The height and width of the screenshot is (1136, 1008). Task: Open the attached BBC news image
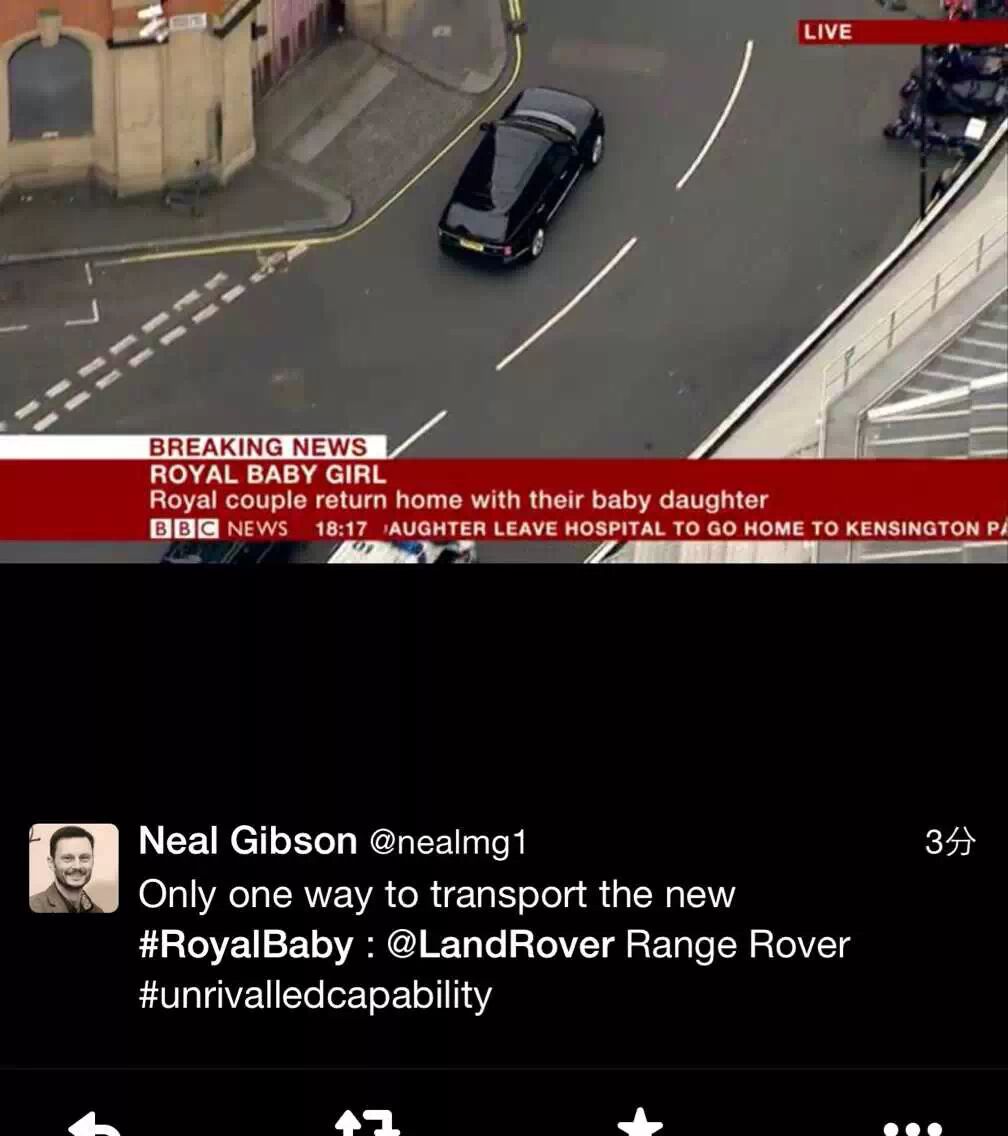coord(504,281)
